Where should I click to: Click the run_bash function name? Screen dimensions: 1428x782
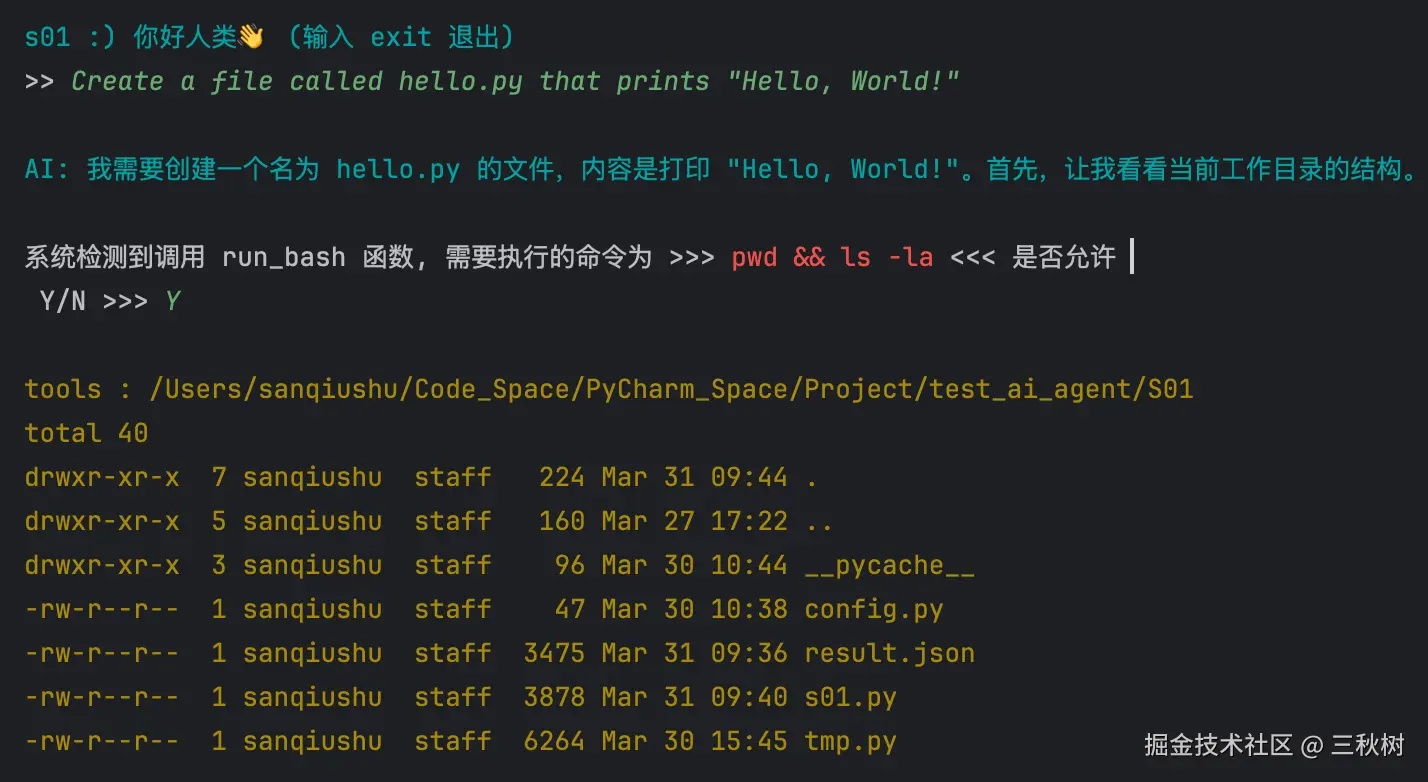point(284,257)
